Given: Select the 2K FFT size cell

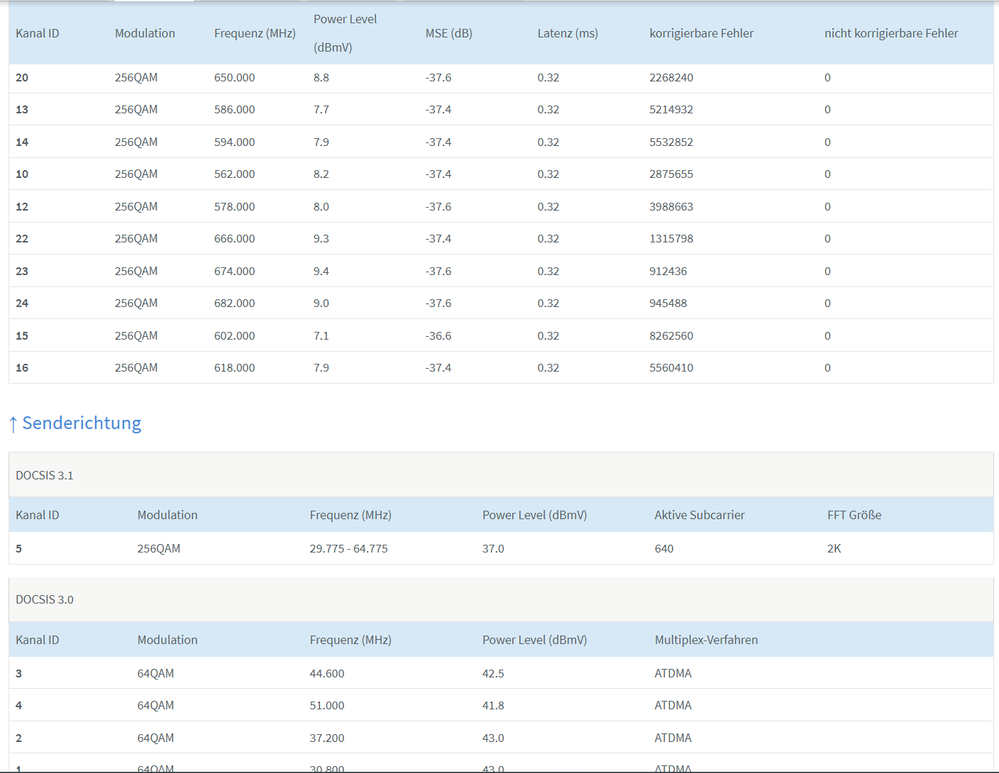Looking at the screenshot, I should click(834, 548).
